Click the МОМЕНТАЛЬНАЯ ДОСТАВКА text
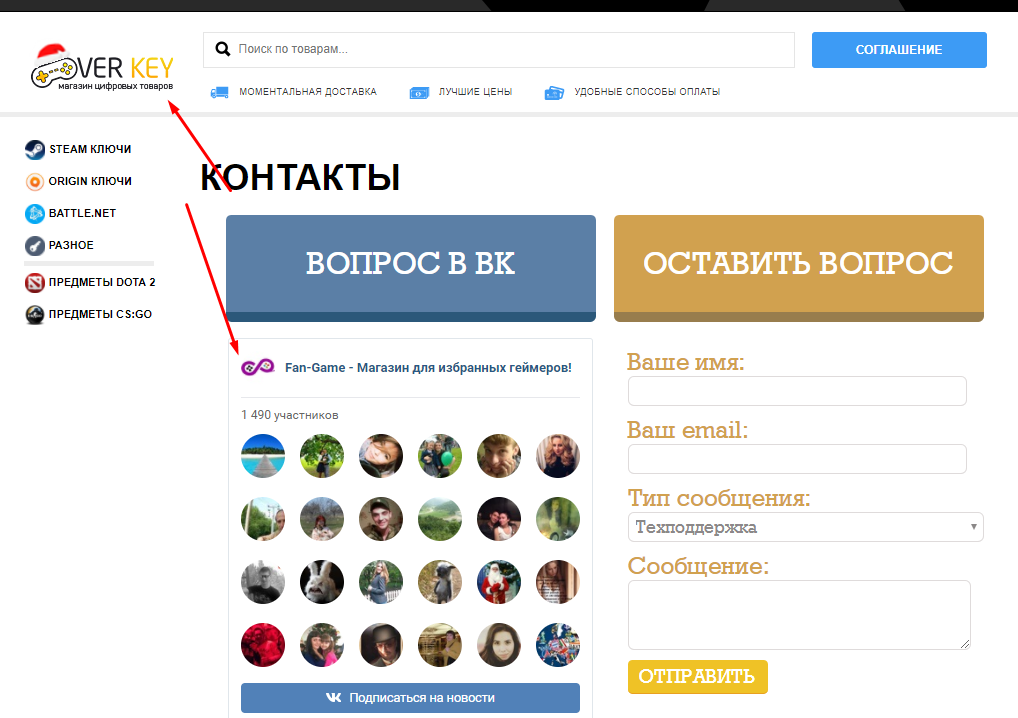This screenshot has width=1018, height=718. (x=308, y=92)
